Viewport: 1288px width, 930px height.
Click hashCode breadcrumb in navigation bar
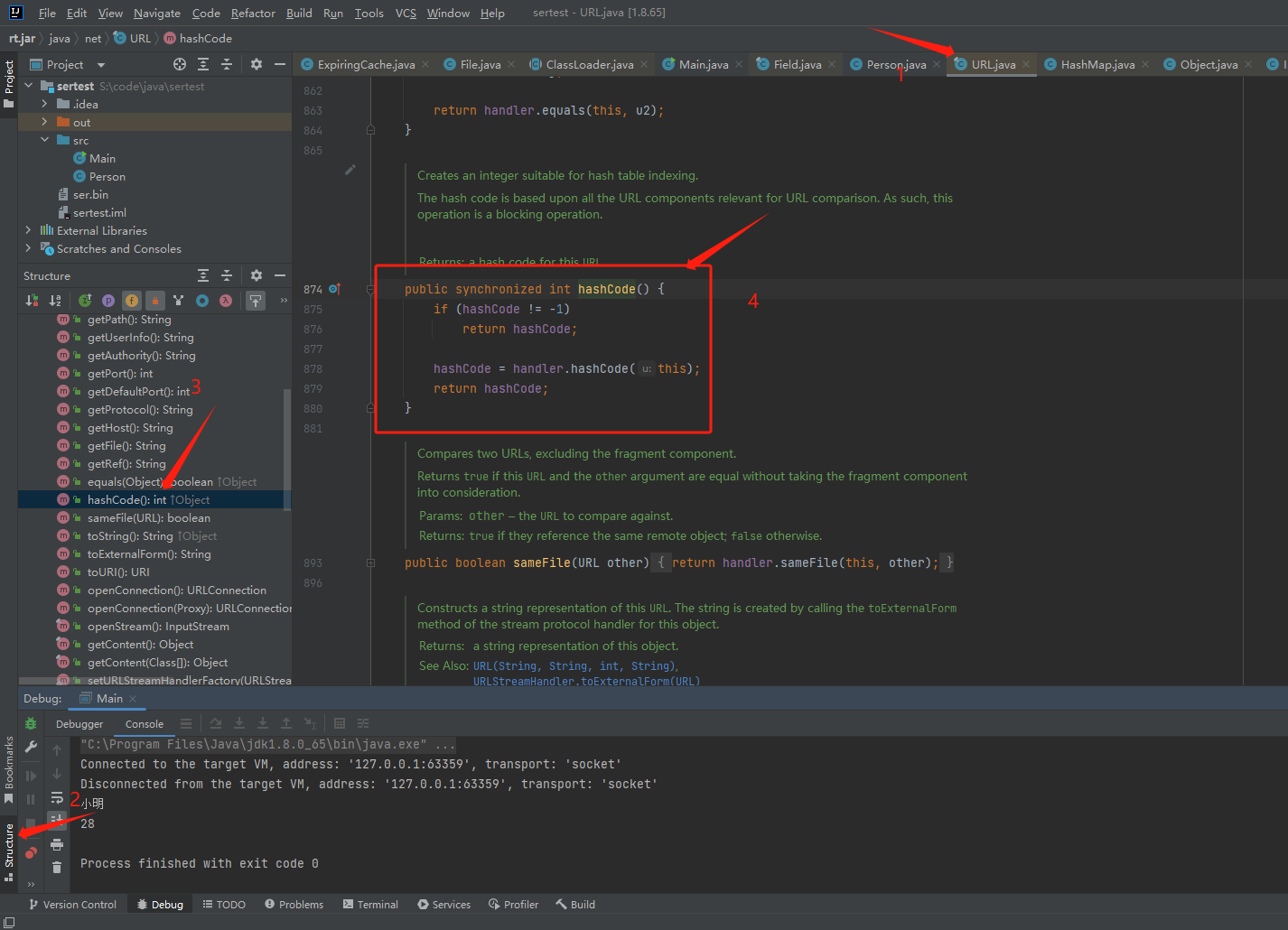[x=198, y=38]
